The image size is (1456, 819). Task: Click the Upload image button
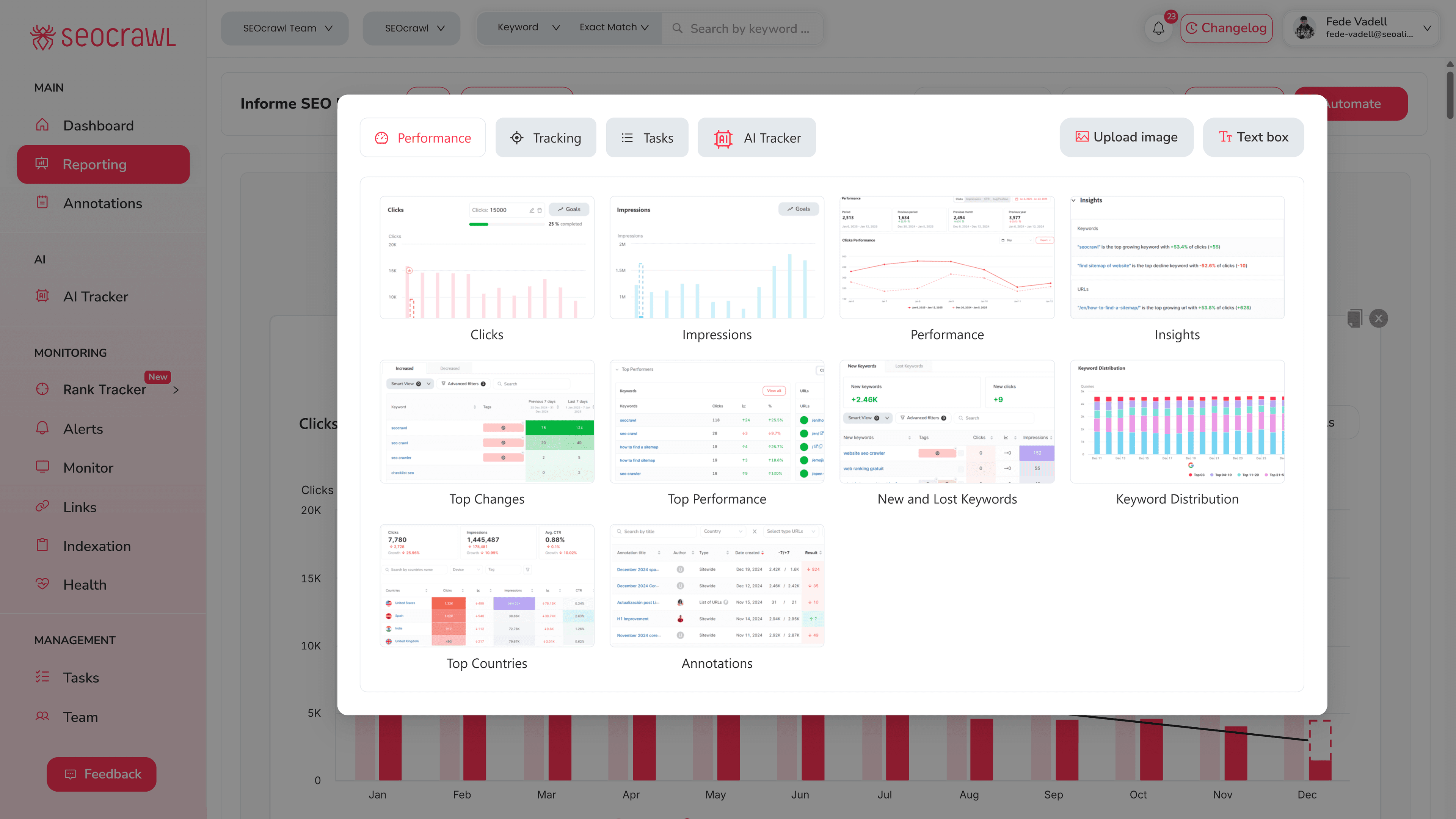[x=1127, y=137]
